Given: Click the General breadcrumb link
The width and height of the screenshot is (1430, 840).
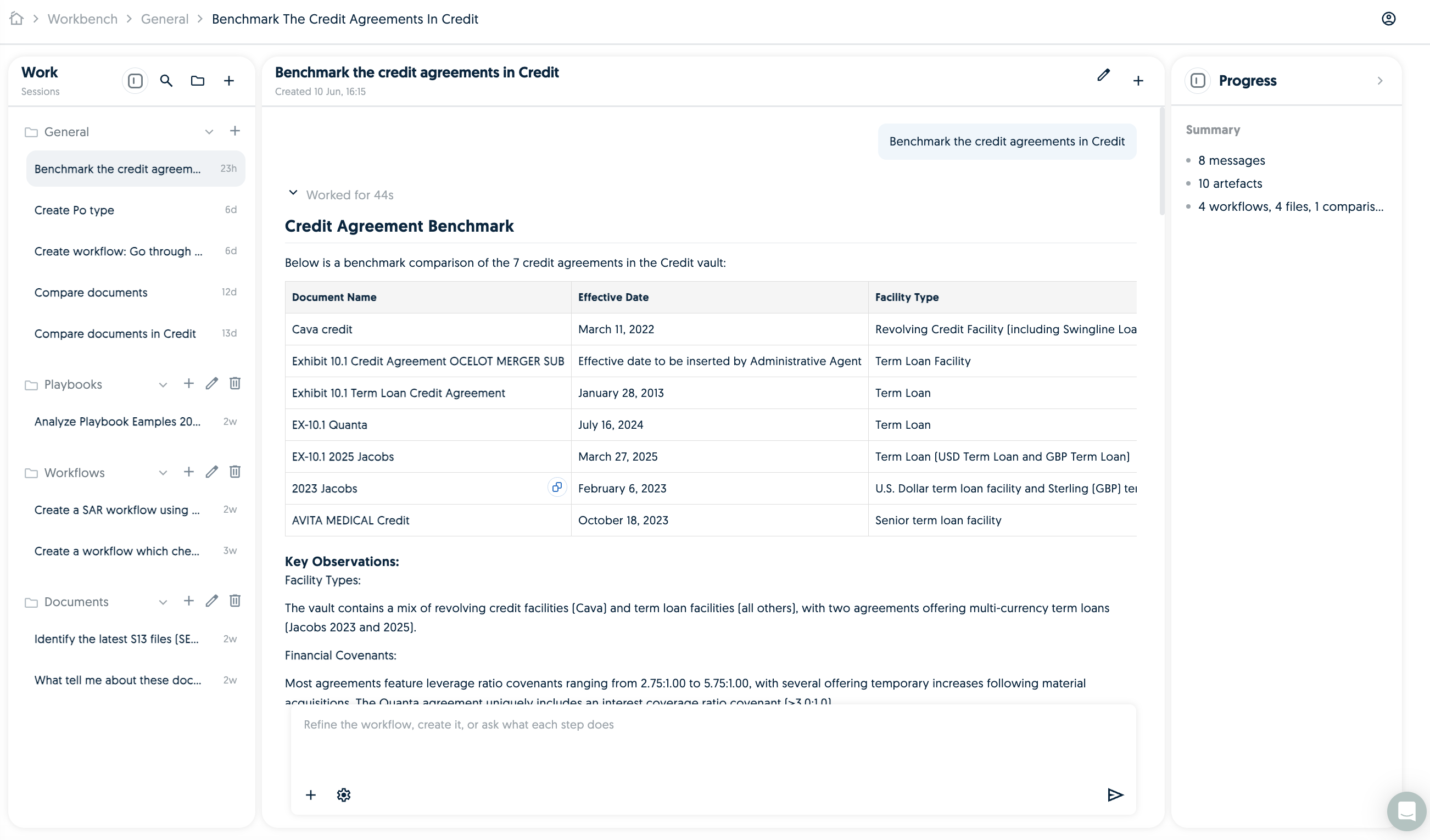Looking at the screenshot, I should pyautogui.click(x=165, y=19).
